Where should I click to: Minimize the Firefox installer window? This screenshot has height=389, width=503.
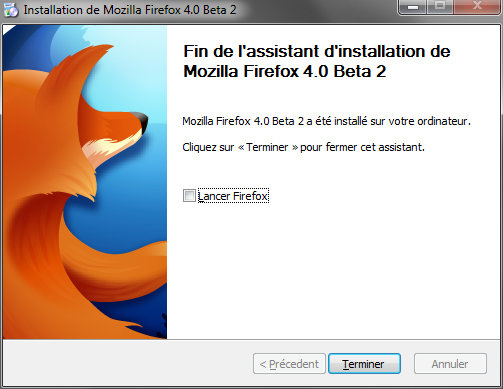pyautogui.click(x=413, y=7)
